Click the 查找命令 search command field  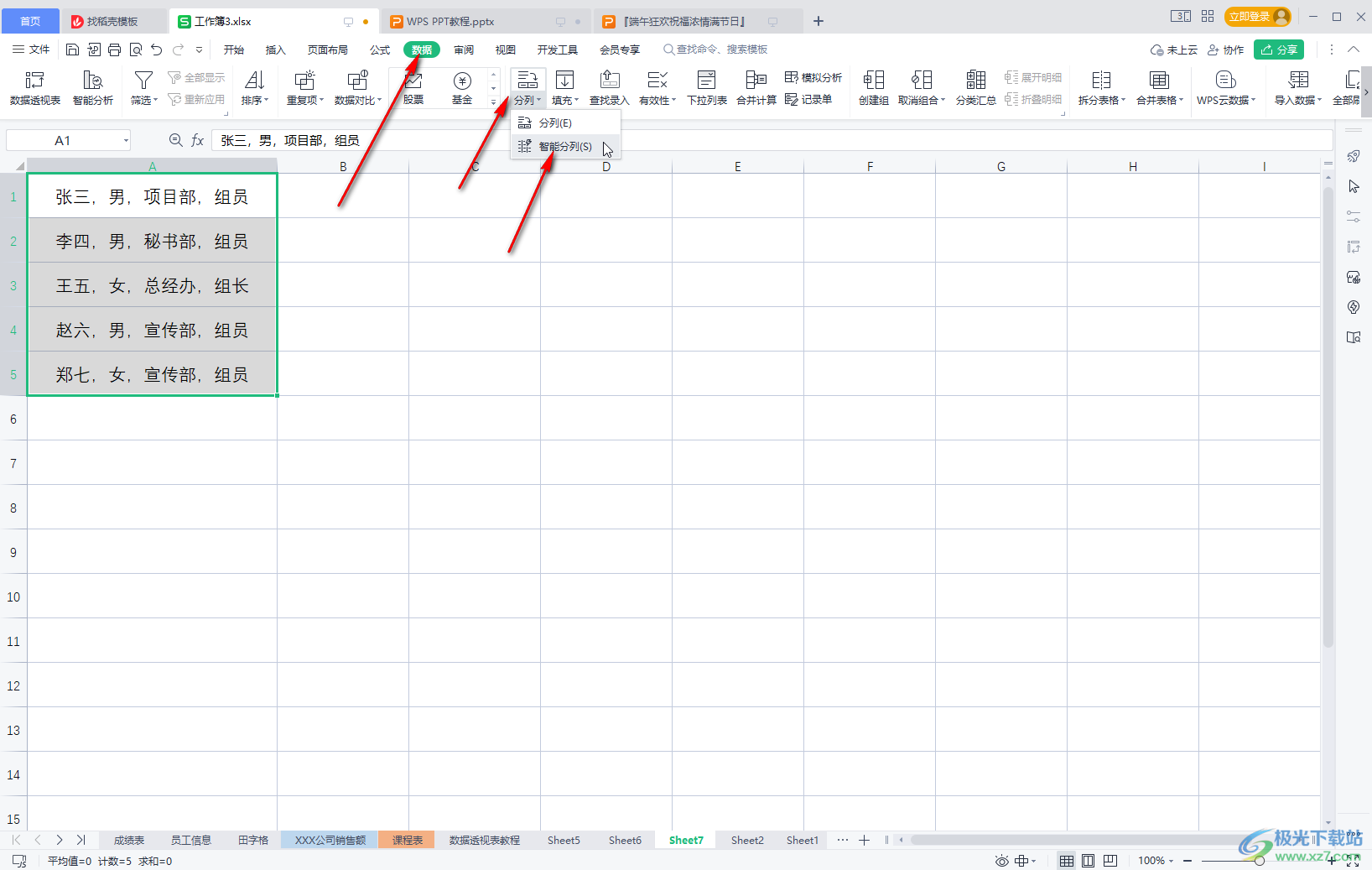tap(715, 49)
